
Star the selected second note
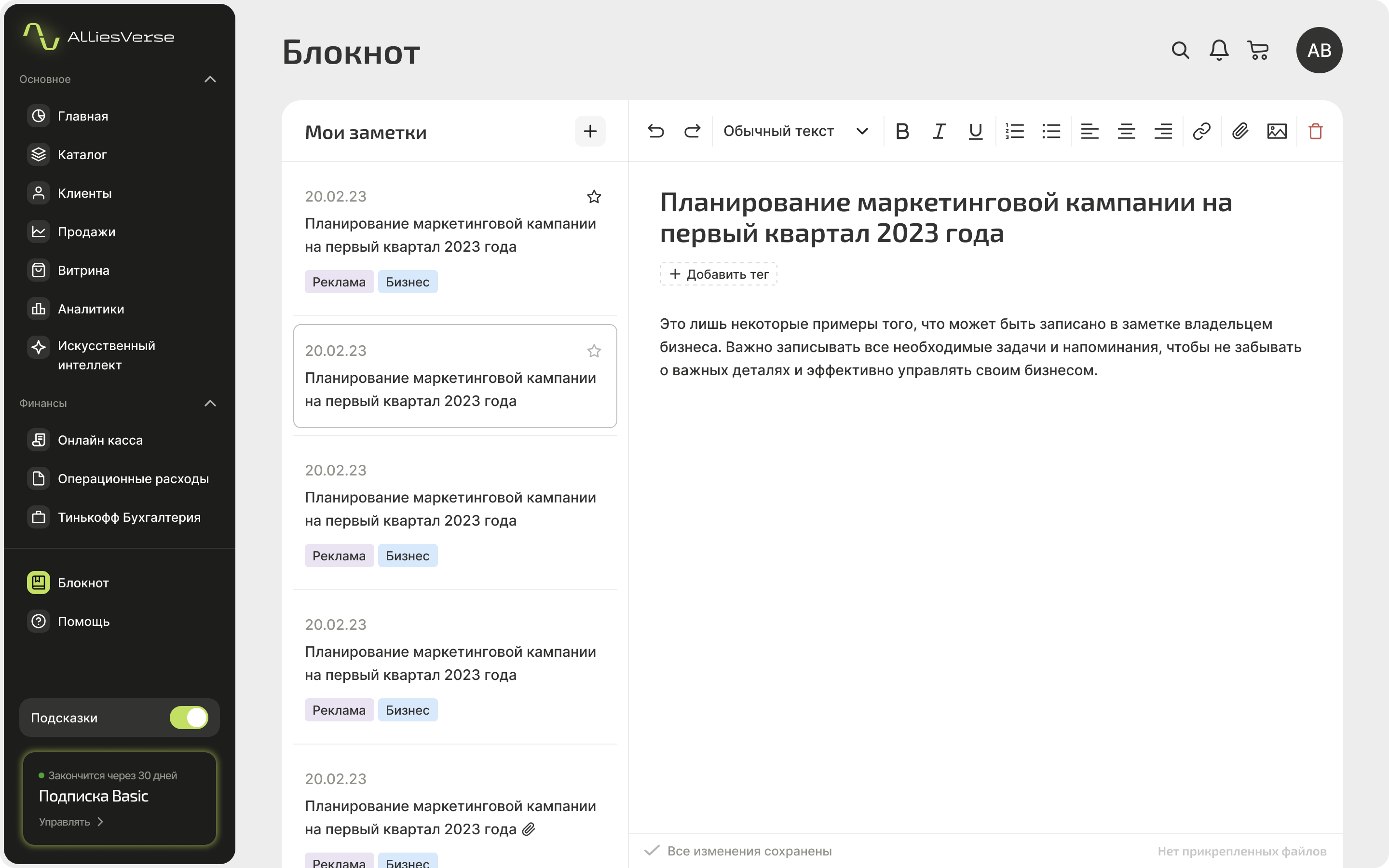coord(594,351)
